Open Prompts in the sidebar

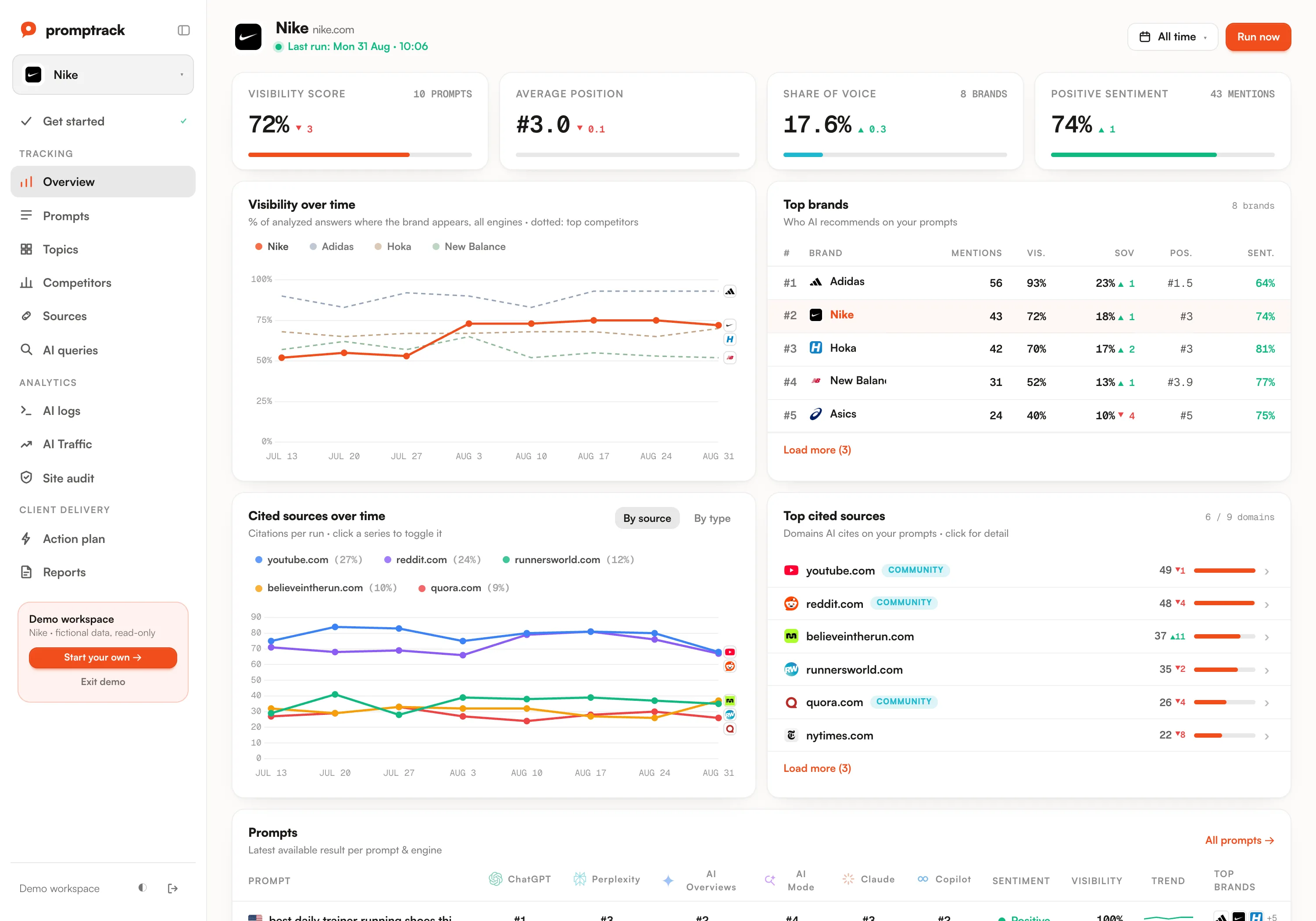click(x=103, y=216)
